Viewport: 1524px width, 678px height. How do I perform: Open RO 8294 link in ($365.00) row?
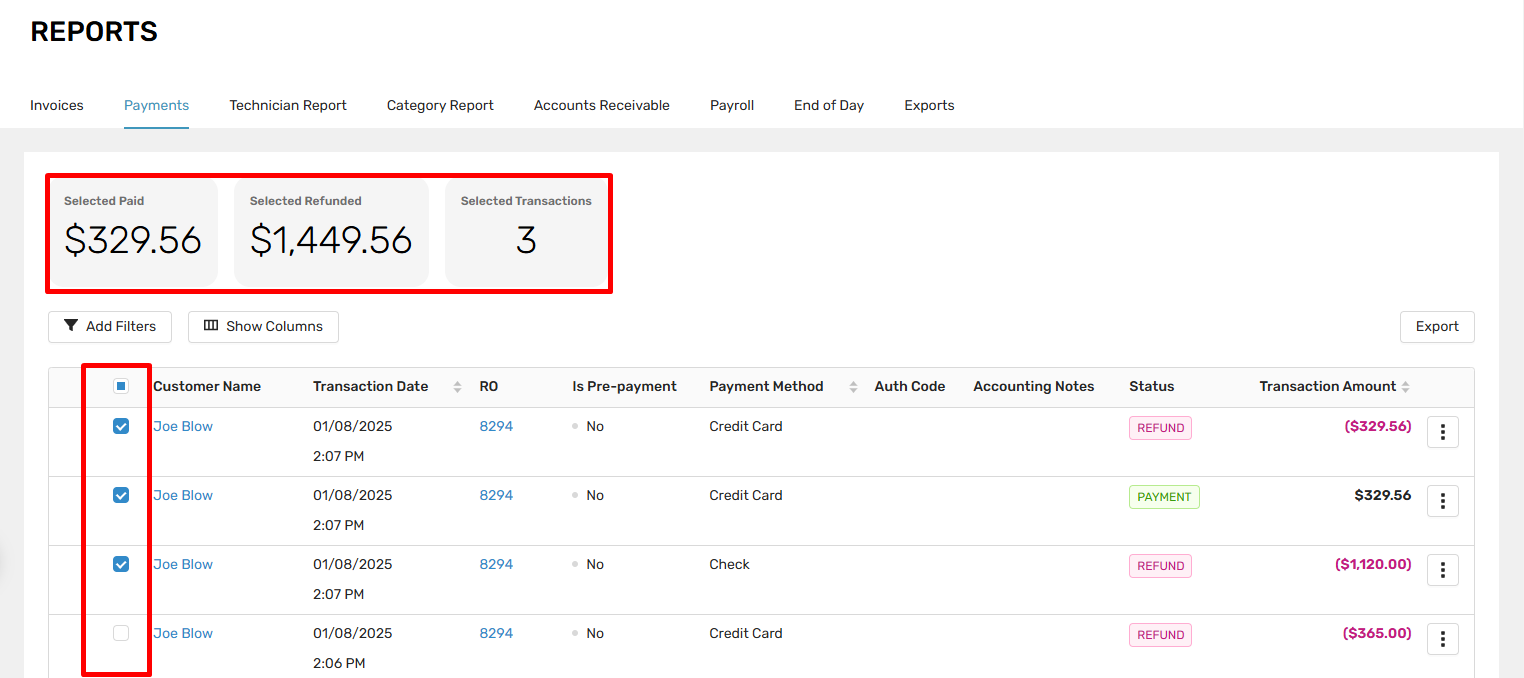[496, 633]
